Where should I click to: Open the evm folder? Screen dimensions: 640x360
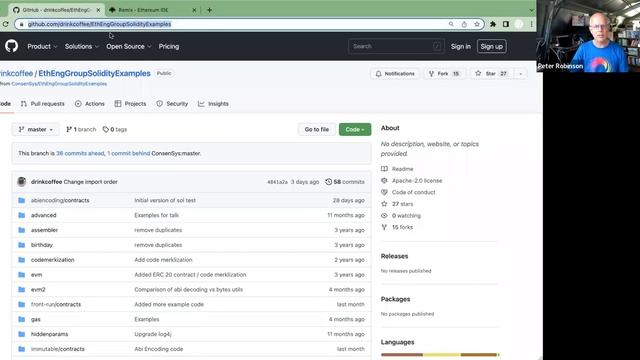click(36, 275)
